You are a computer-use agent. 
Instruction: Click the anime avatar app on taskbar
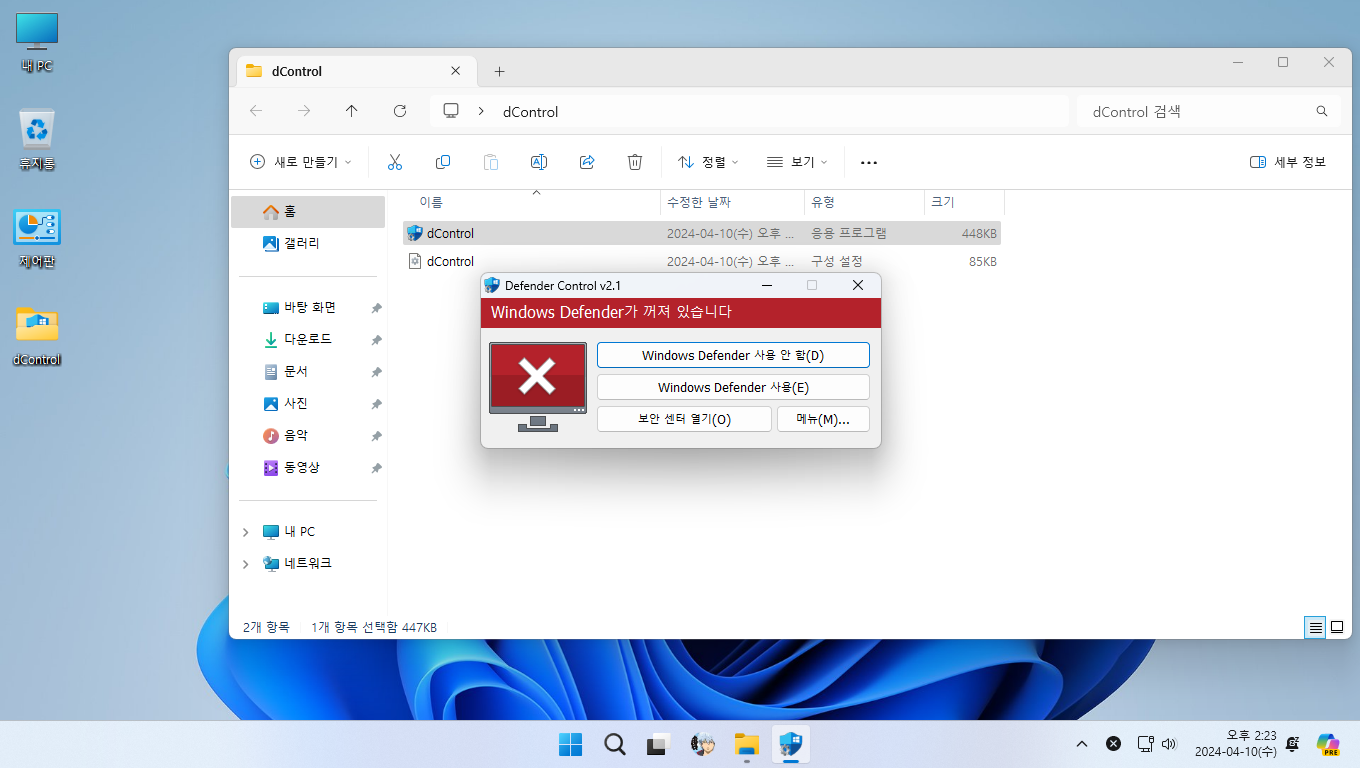point(703,744)
